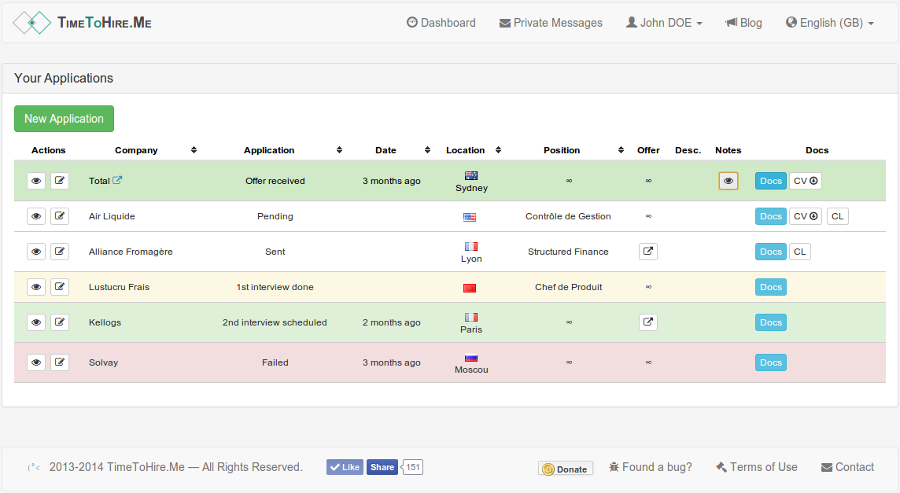Click the Chinese flag in Lustucru Frais row
The height and width of the screenshot is (493, 900).
coord(470,288)
